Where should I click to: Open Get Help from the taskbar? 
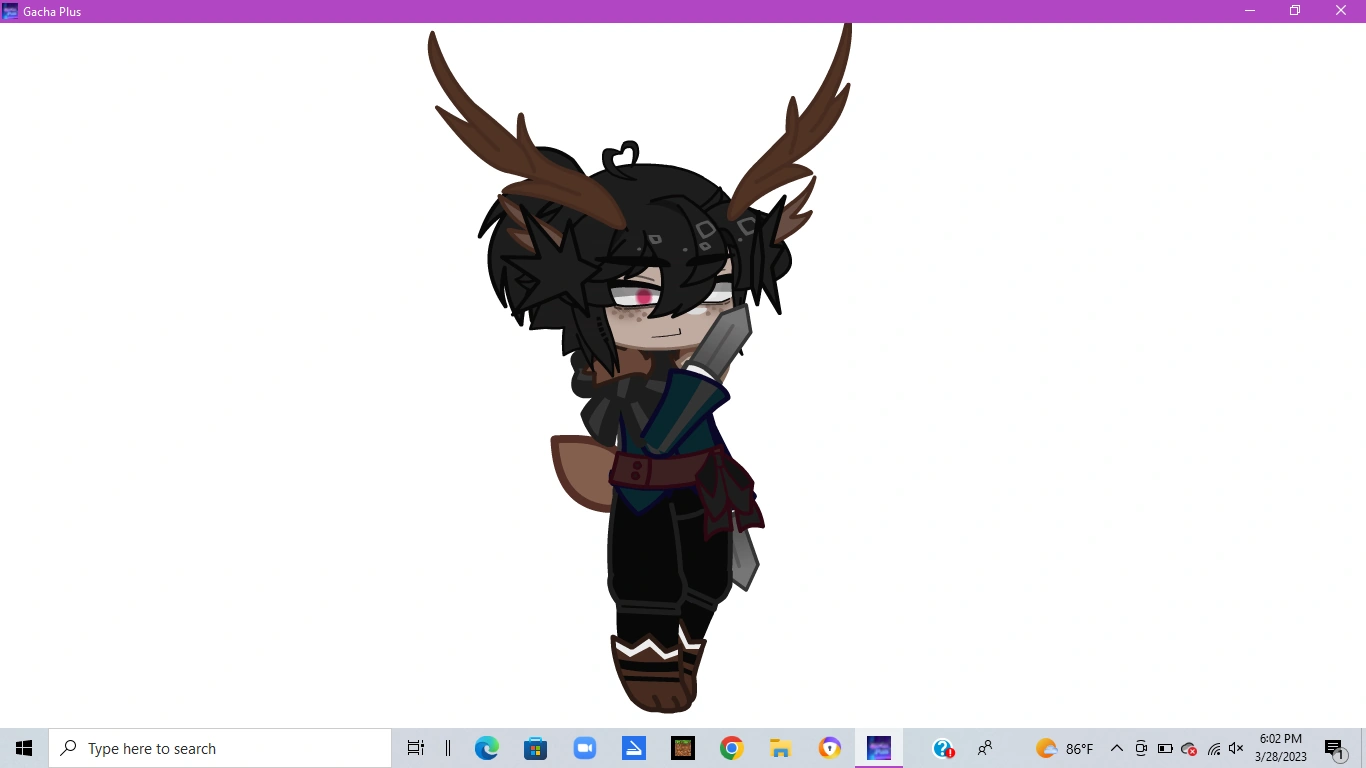[x=941, y=748]
